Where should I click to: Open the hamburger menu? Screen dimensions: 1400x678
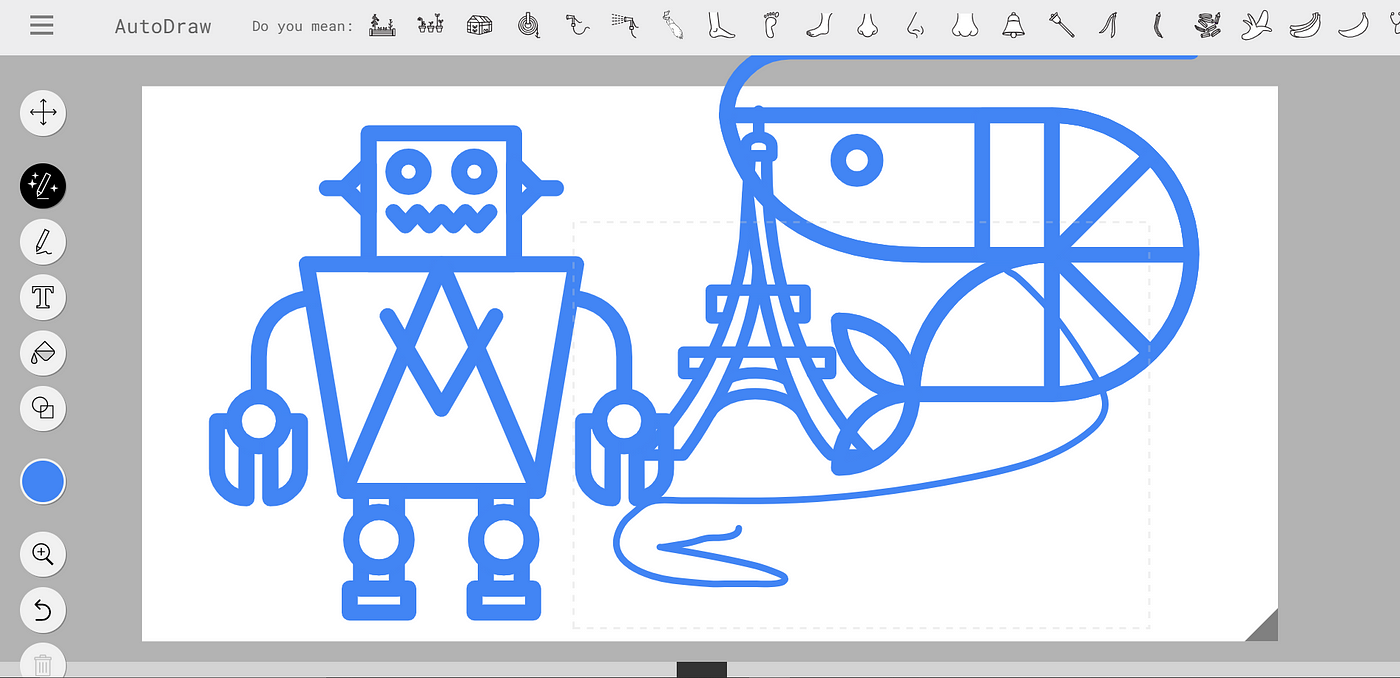click(x=41, y=26)
